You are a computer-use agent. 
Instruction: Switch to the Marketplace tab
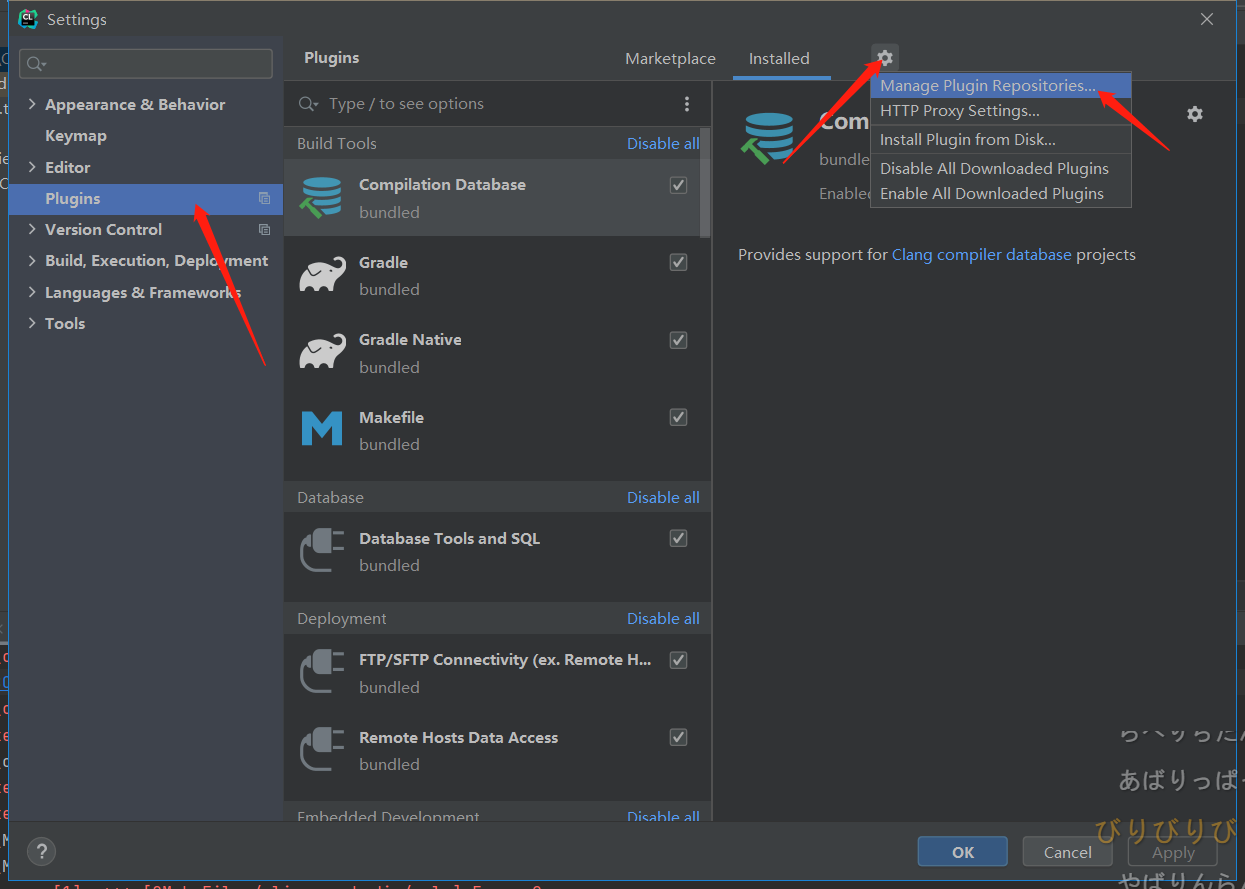[670, 59]
